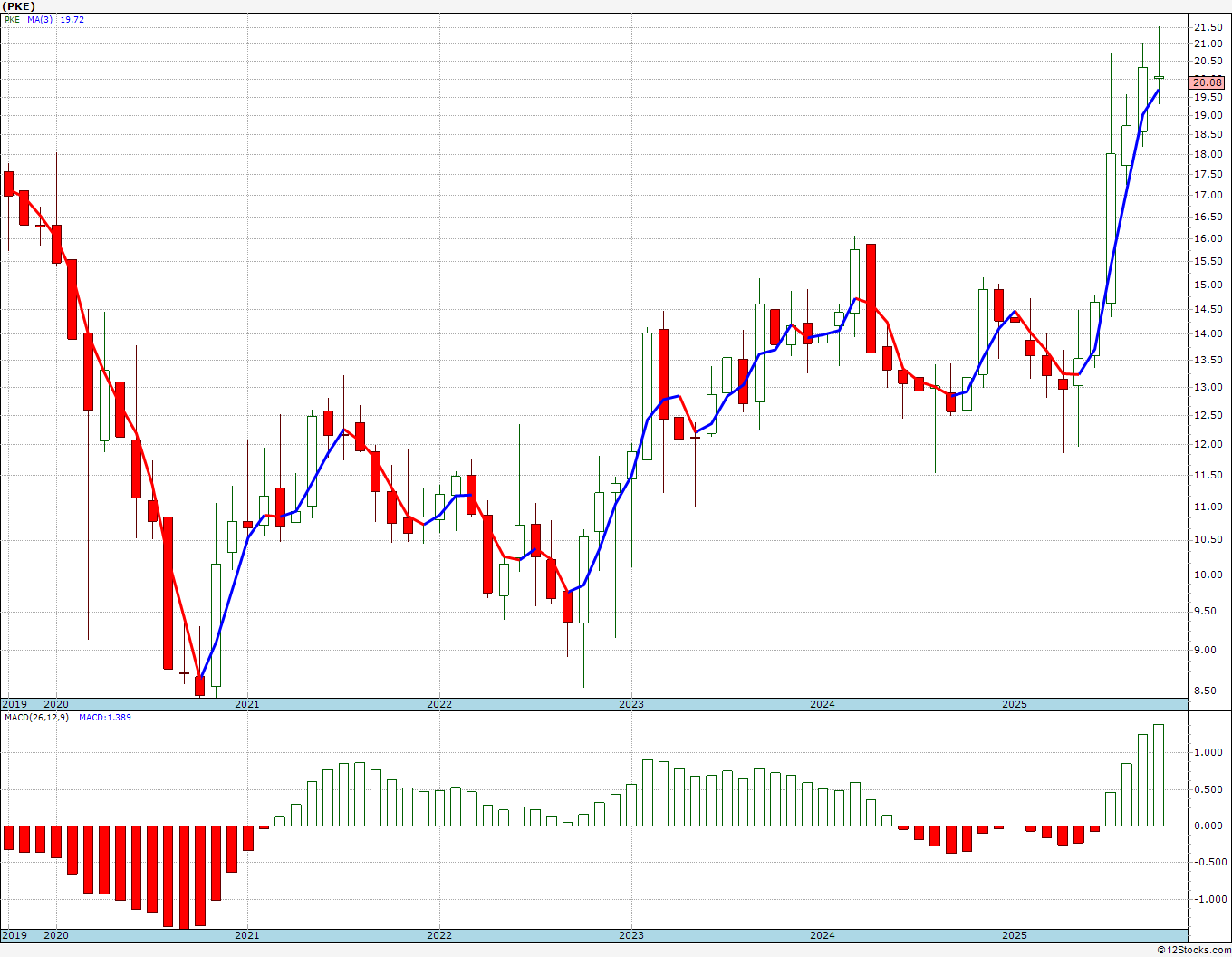
Task: Click the (PKE) ticker title
Action: (18, 5)
